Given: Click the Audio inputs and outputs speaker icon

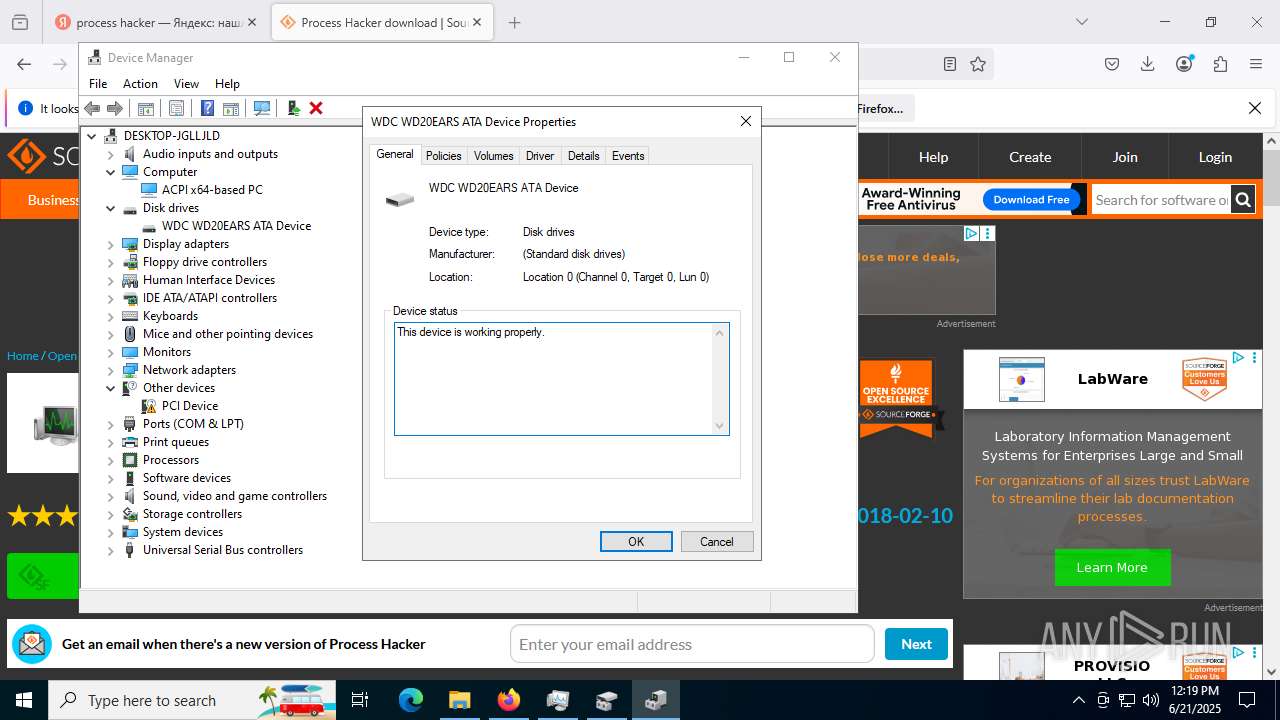Looking at the screenshot, I should [130, 154].
